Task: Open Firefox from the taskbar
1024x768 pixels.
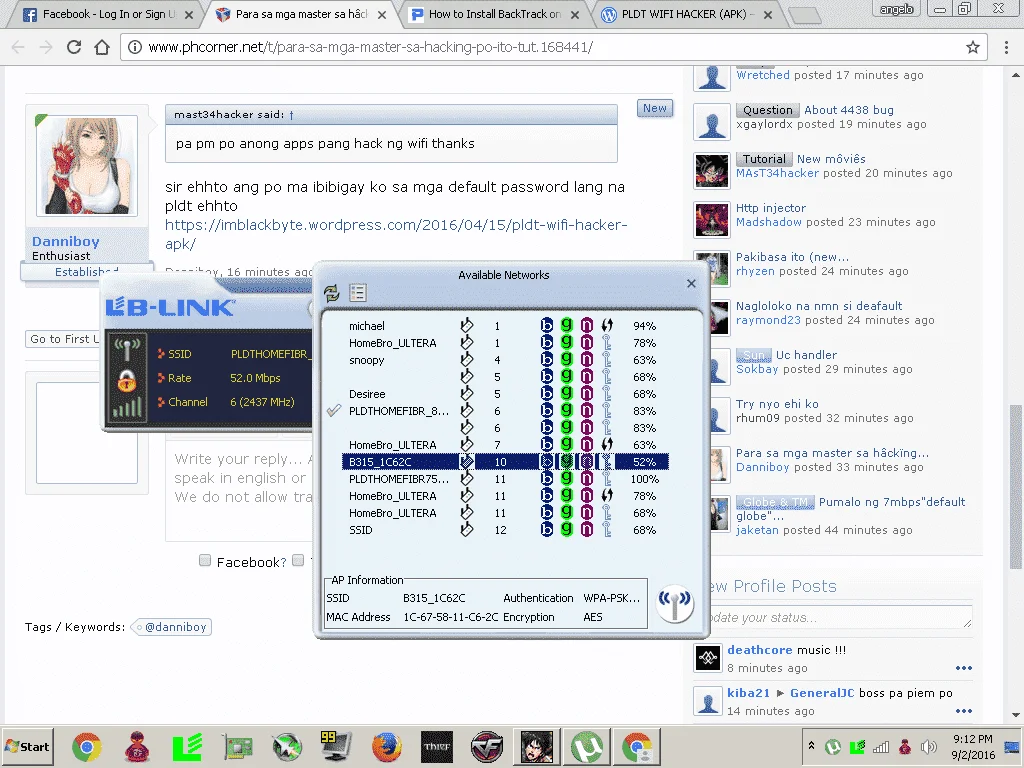Action: pyautogui.click(x=386, y=747)
